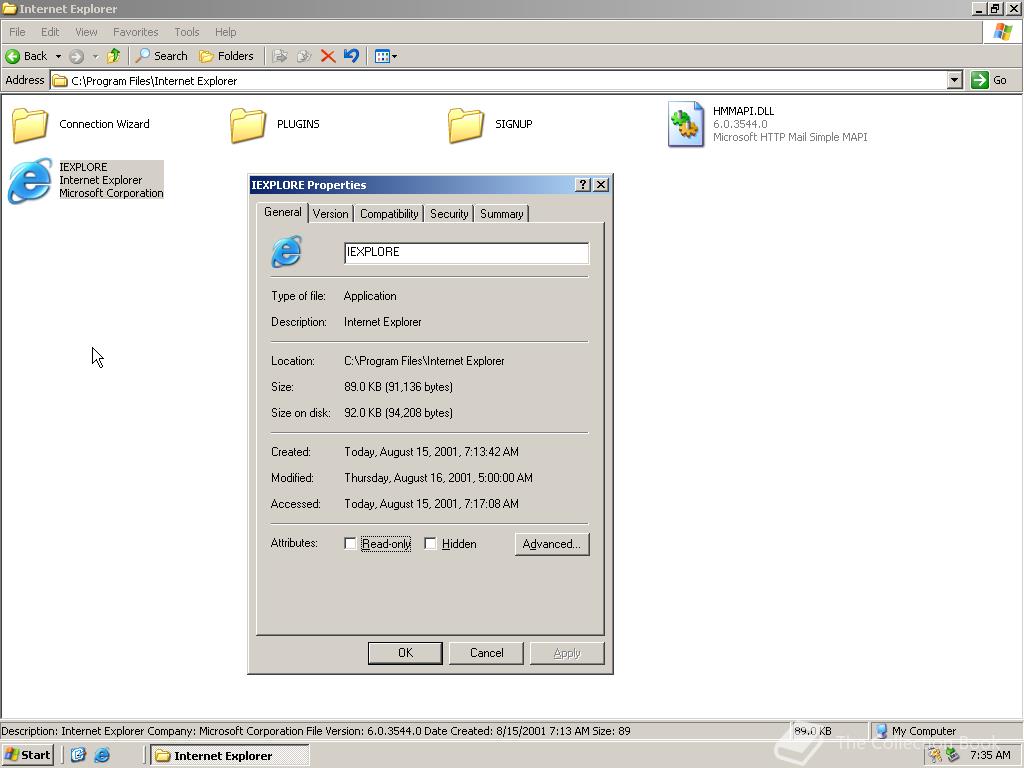Go up one folder level icon
This screenshot has width=1024, height=768.
click(114, 56)
